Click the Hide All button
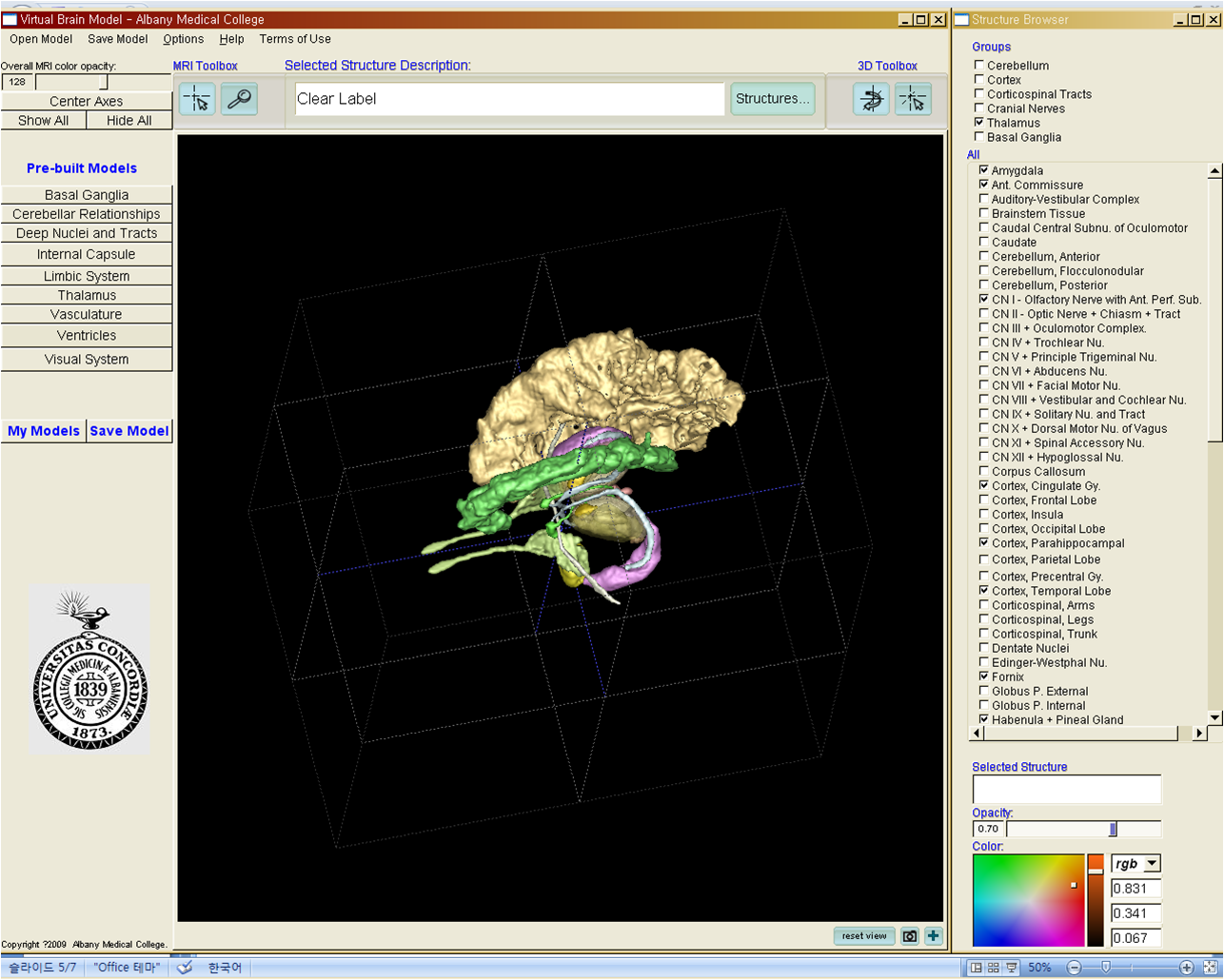The height and width of the screenshot is (980, 1224). tap(129, 121)
